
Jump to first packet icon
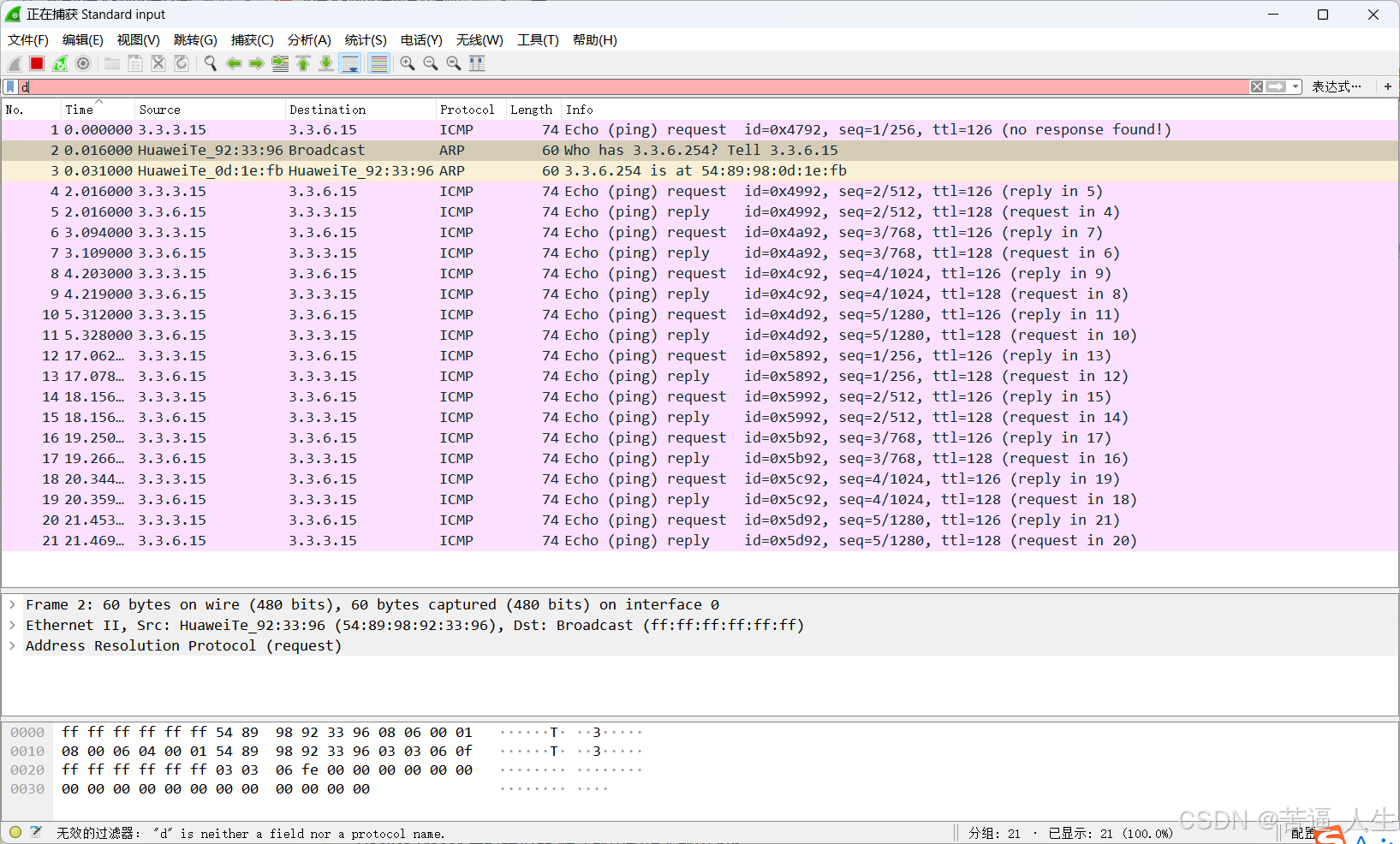coord(303,63)
